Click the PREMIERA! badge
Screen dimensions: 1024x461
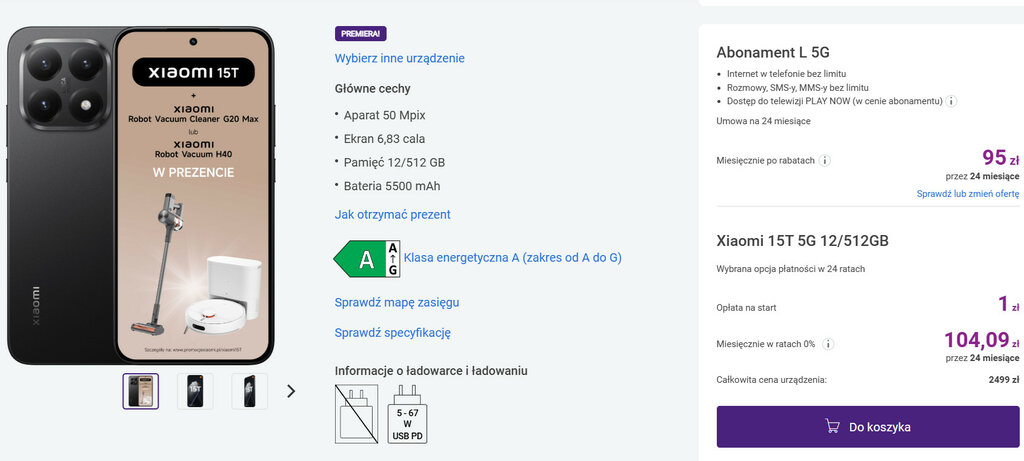360,33
